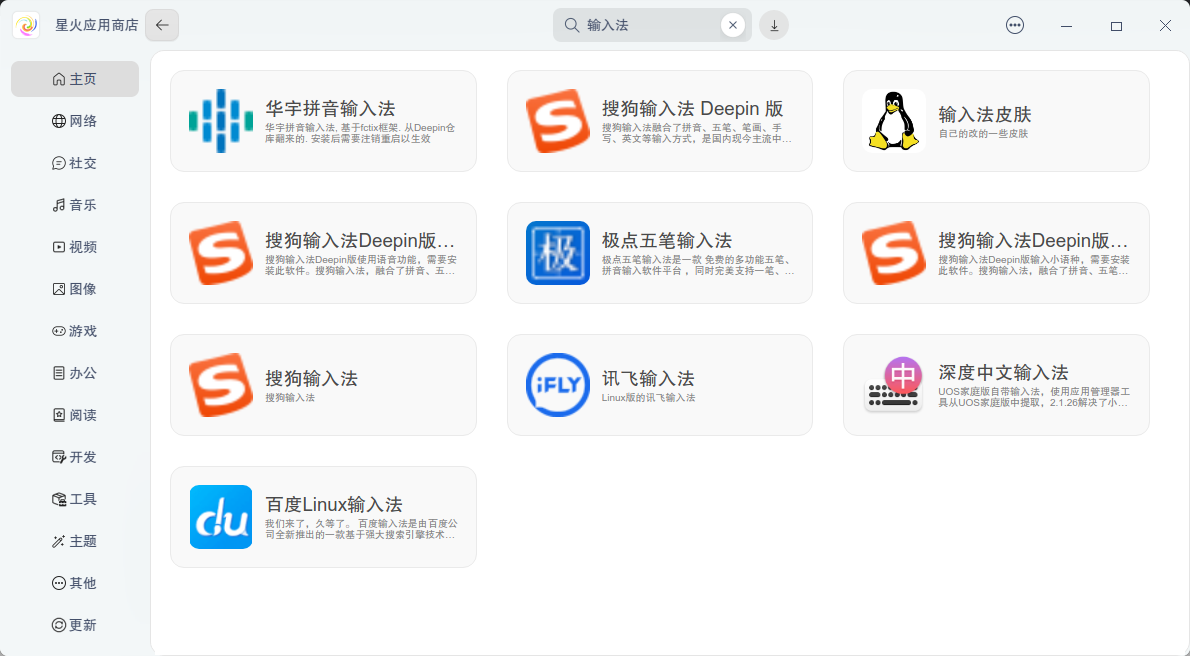Open the 图像 category
The height and width of the screenshot is (656, 1190).
point(75,288)
